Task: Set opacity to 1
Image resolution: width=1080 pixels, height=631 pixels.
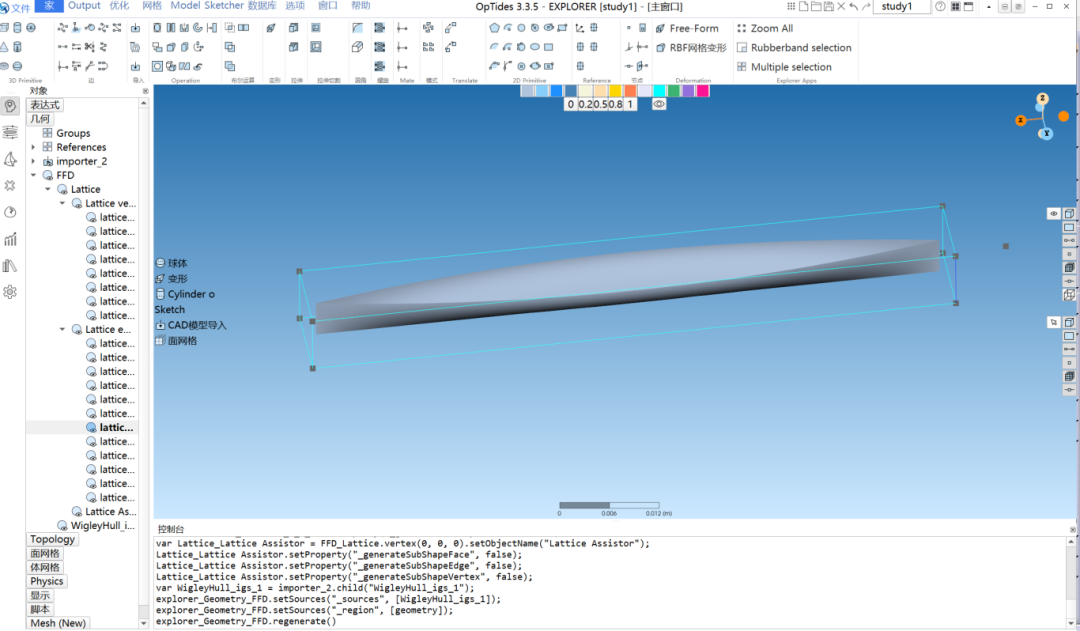Action: (630, 104)
